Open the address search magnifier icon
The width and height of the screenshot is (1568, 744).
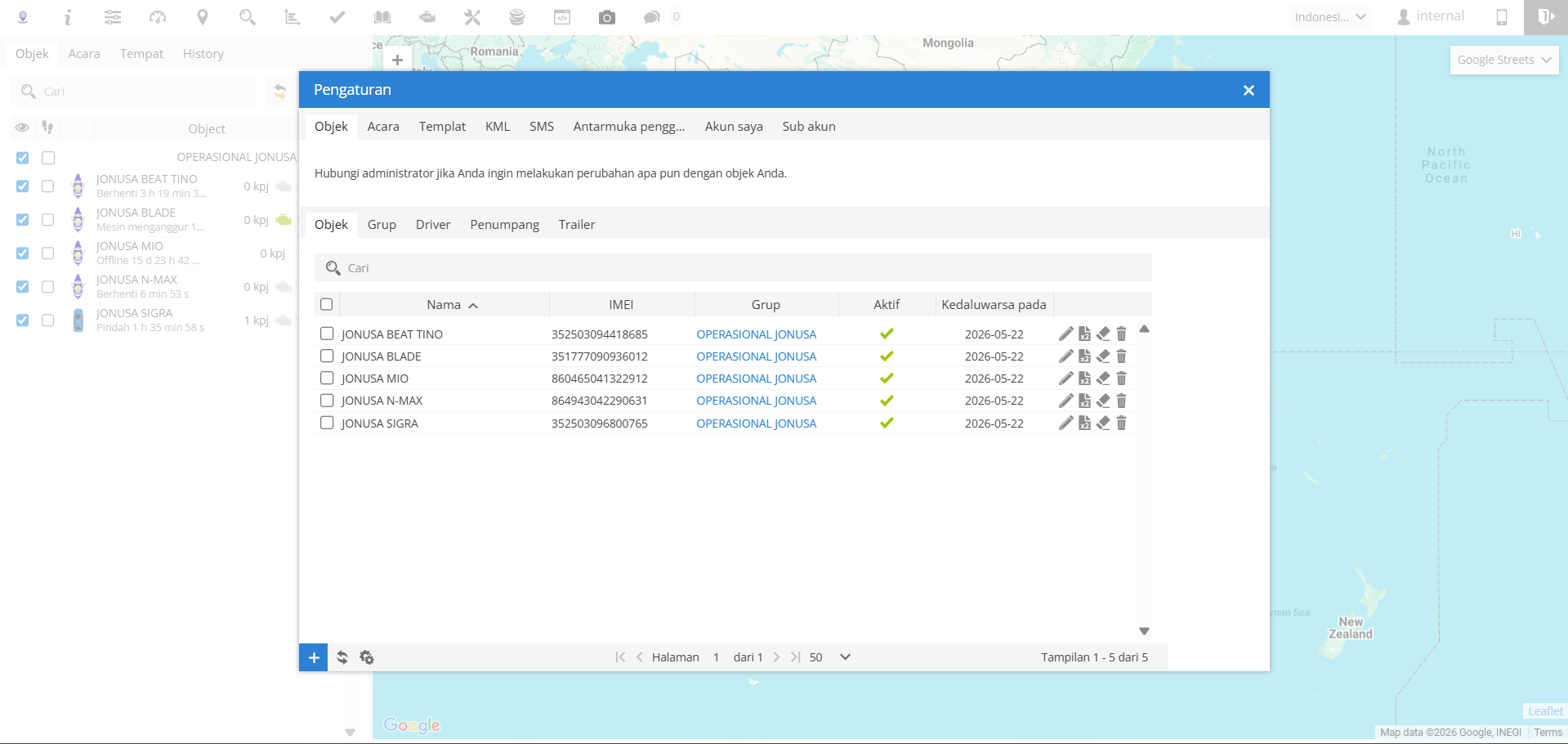248,17
